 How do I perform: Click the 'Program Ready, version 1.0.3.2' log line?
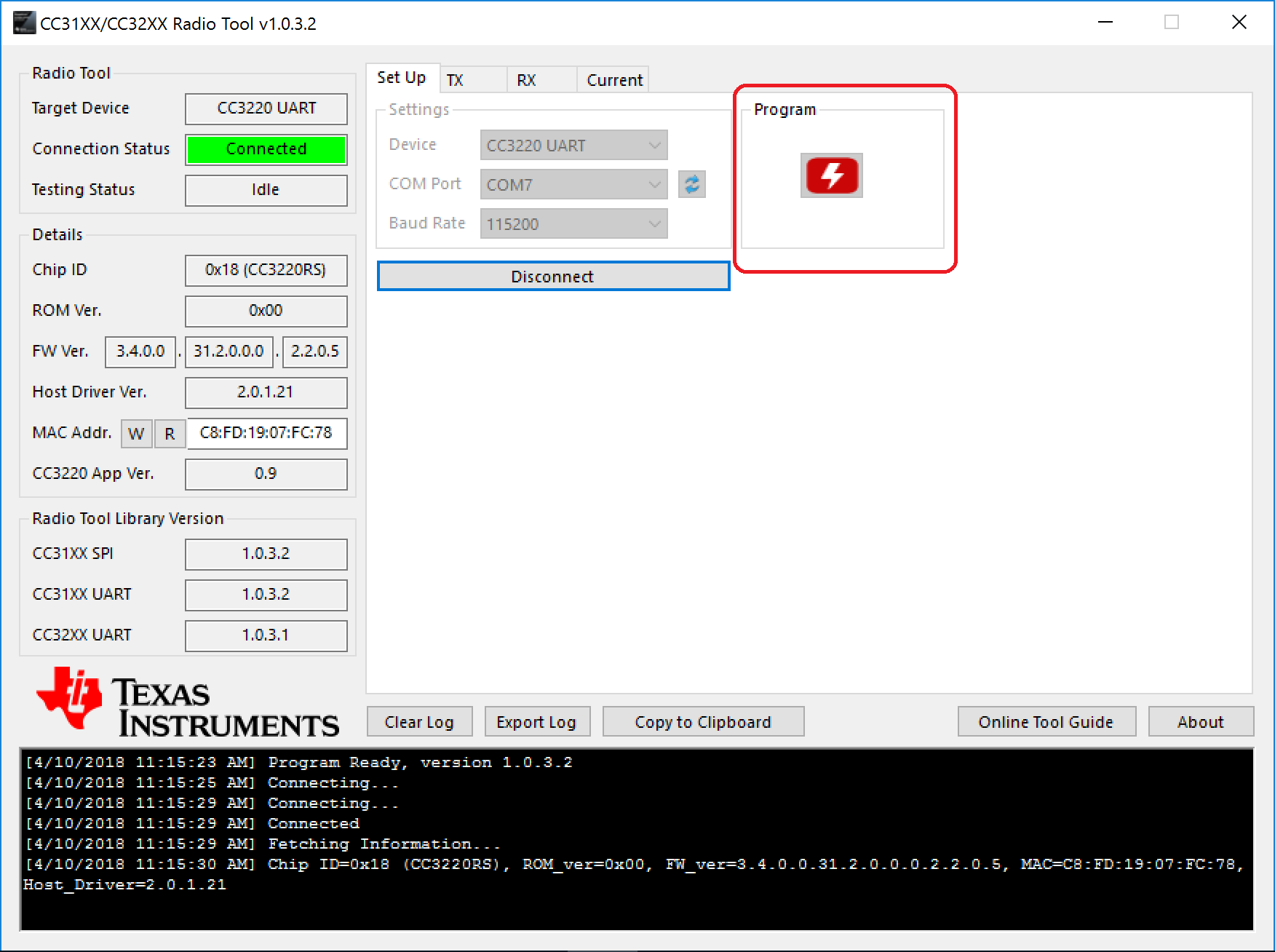298,763
